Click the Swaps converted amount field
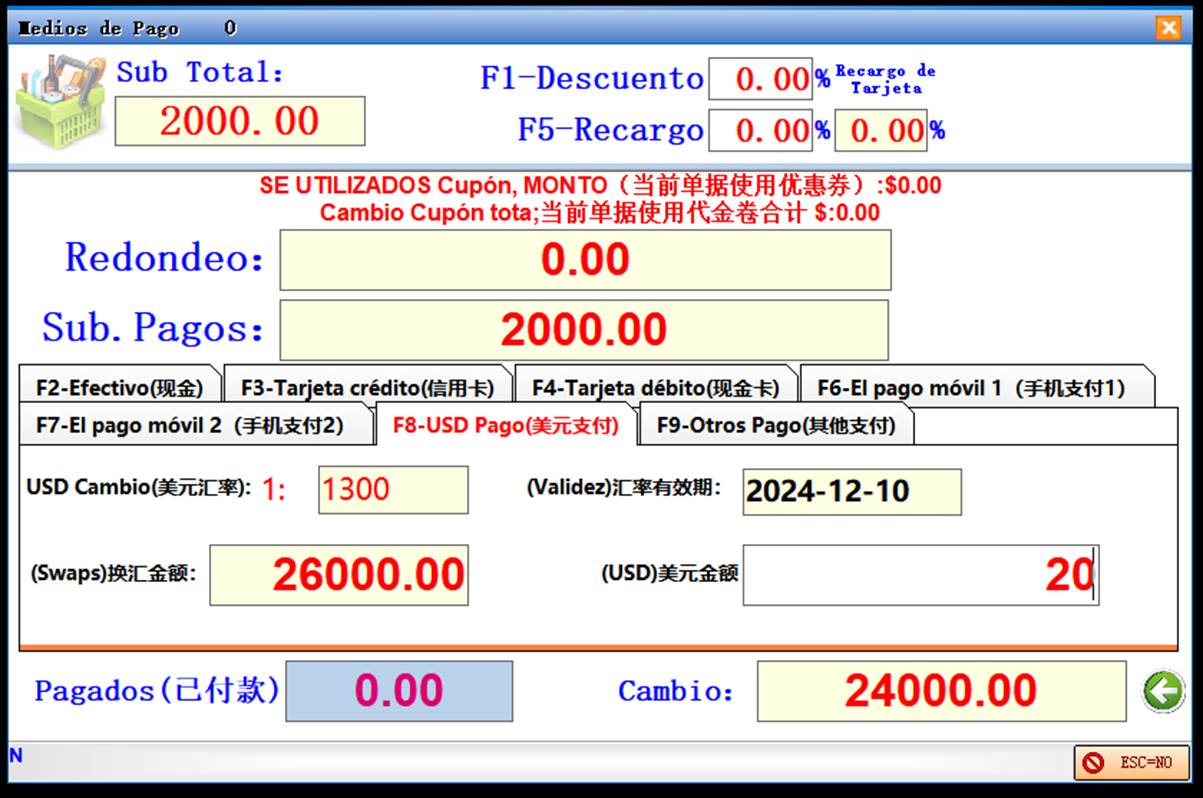 click(x=338, y=575)
